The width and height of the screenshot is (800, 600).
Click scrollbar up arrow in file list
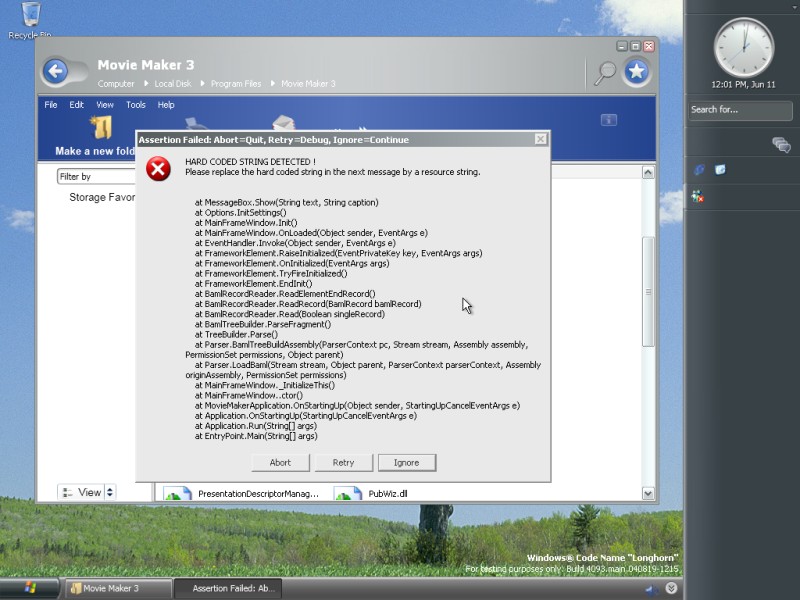tap(648, 172)
